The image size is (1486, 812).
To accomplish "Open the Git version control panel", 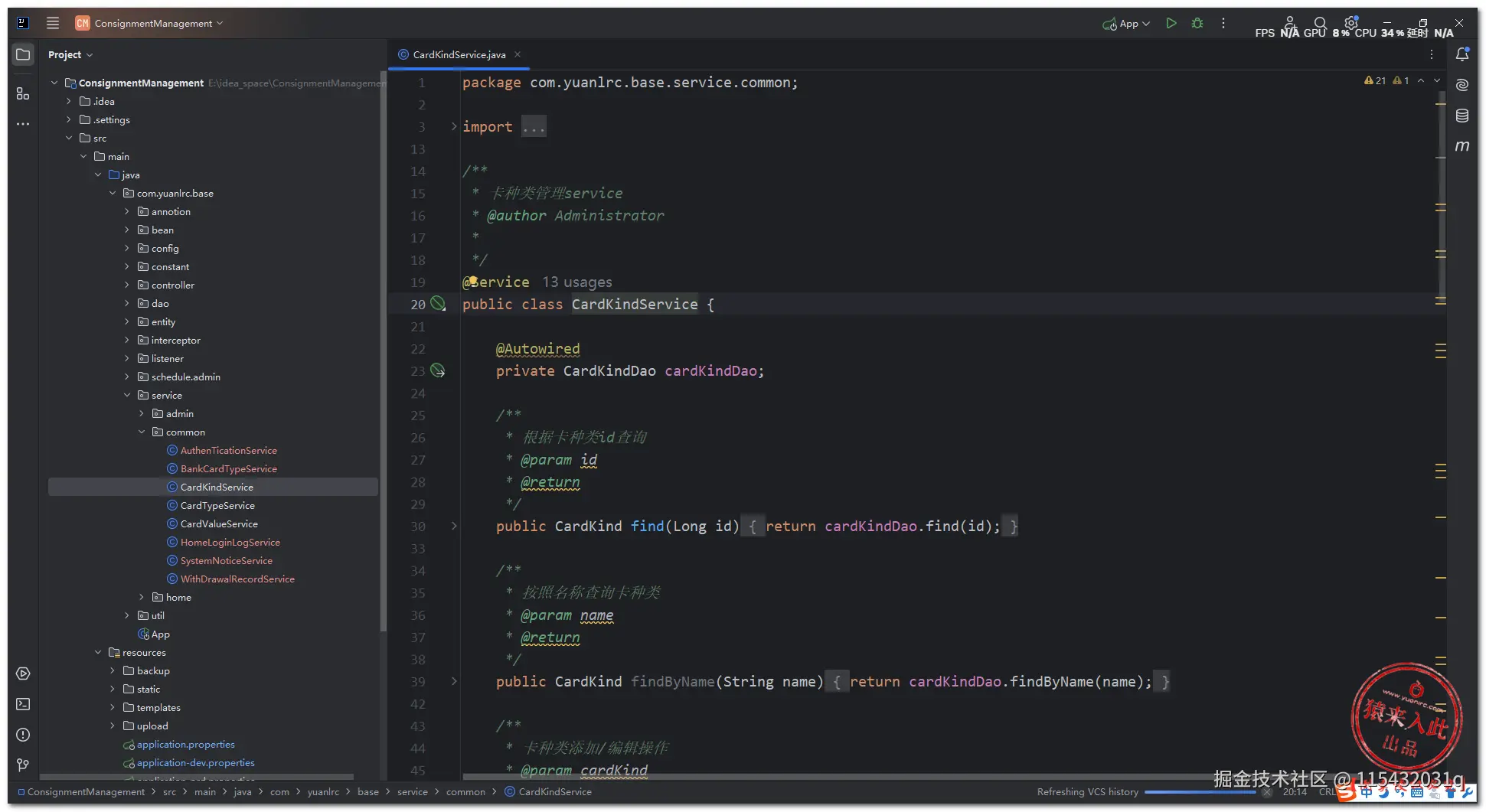I will click(x=23, y=765).
